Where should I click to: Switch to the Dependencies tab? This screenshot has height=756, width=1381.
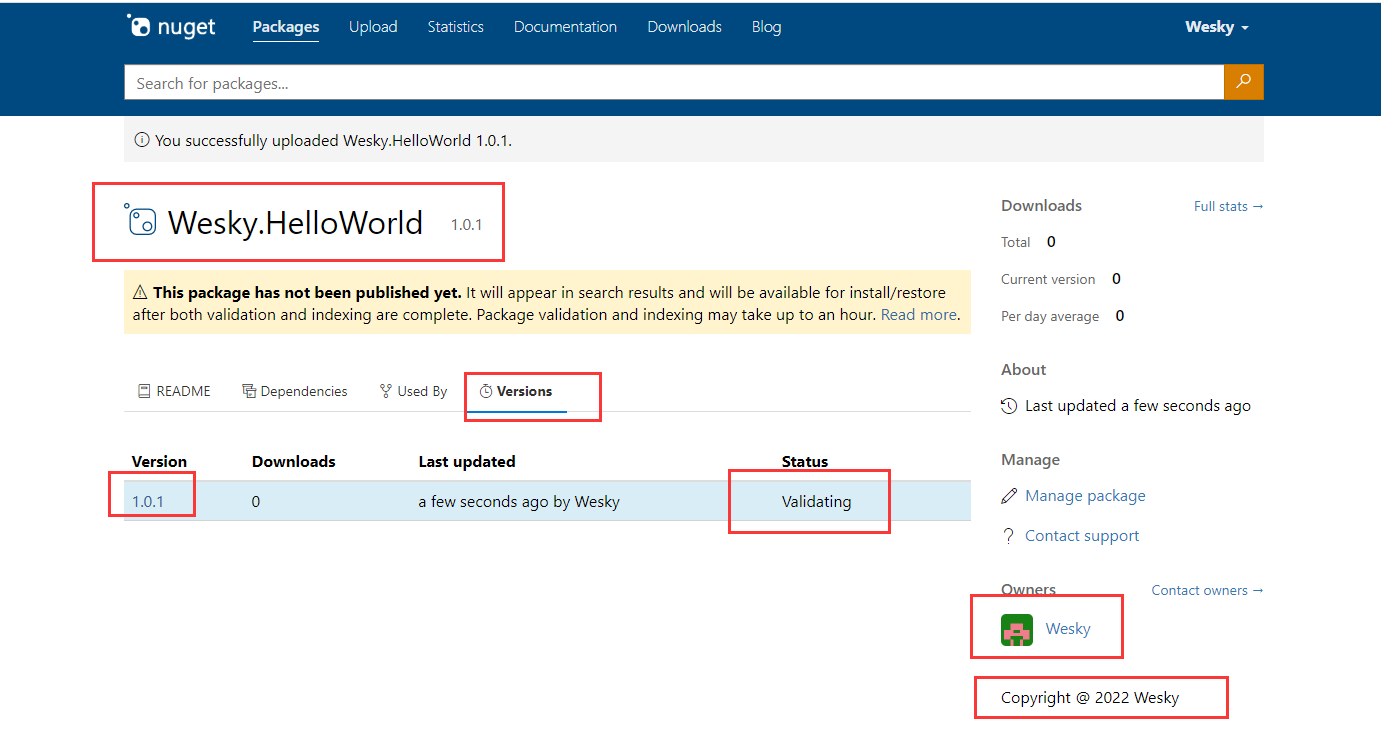[295, 391]
